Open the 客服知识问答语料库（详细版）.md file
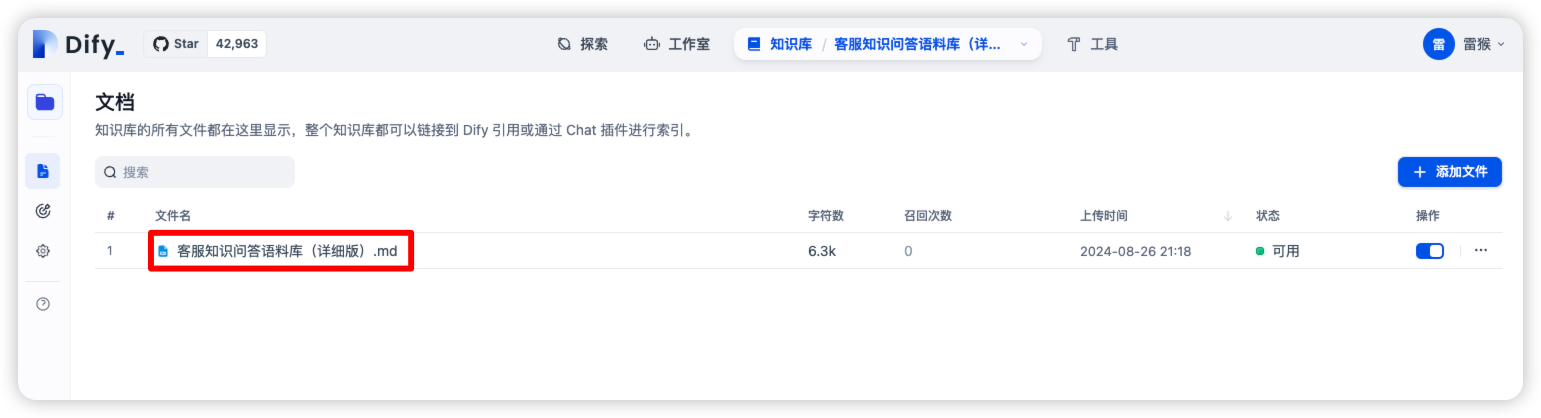 (x=286, y=252)
